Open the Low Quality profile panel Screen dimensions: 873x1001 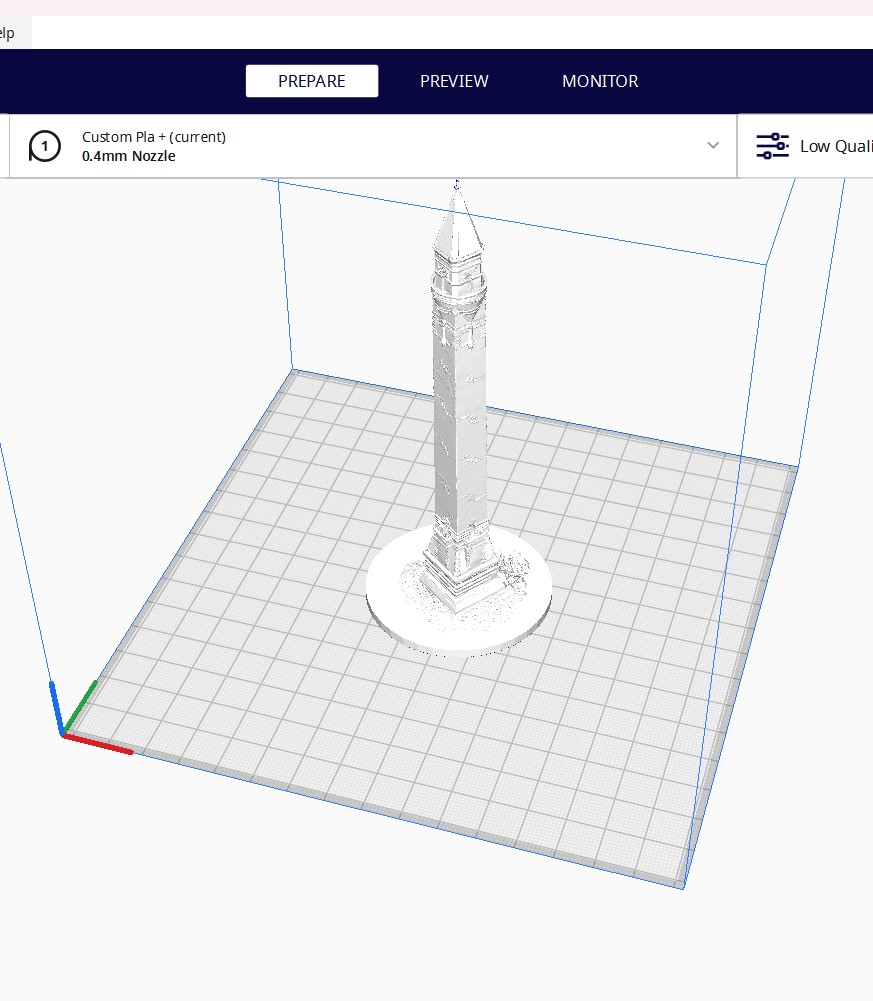[x=834, y=146]
